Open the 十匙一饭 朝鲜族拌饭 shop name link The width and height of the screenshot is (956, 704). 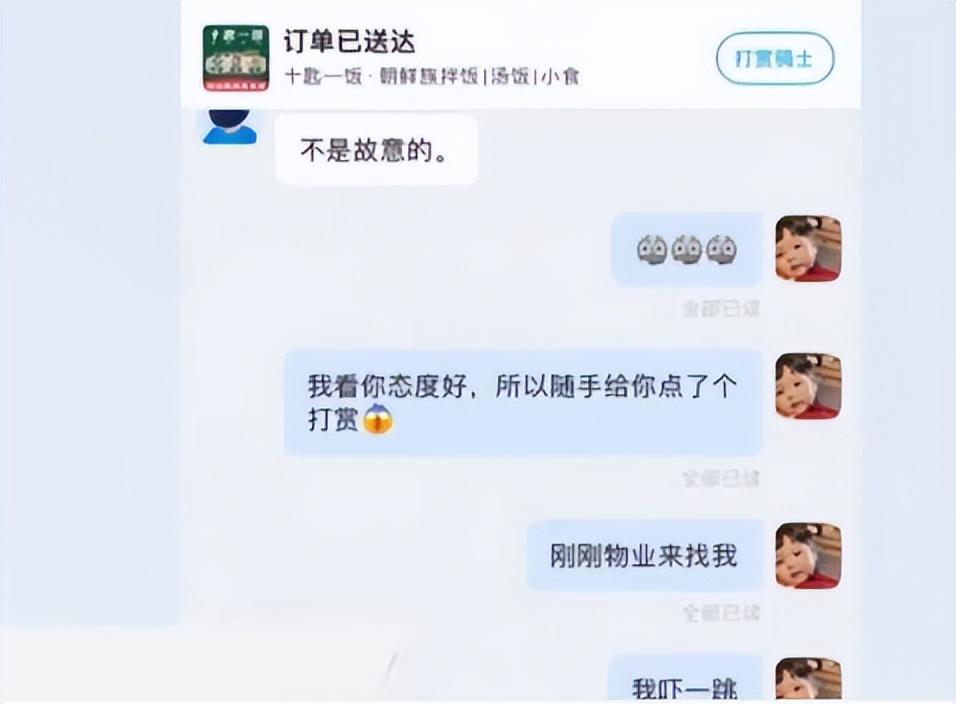(432, 76)
